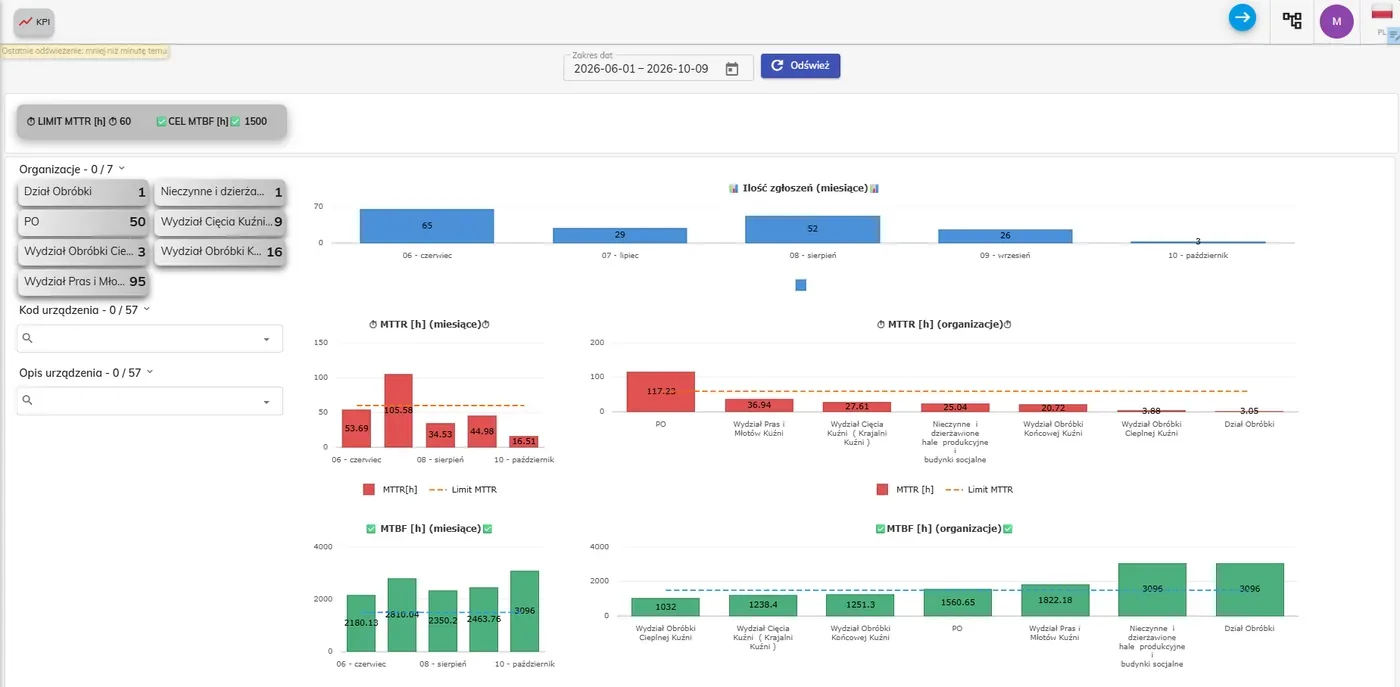The image size is (1400, 687).
Task: Click the 1032 MTBF organization bar
Action: click(666, 607)
